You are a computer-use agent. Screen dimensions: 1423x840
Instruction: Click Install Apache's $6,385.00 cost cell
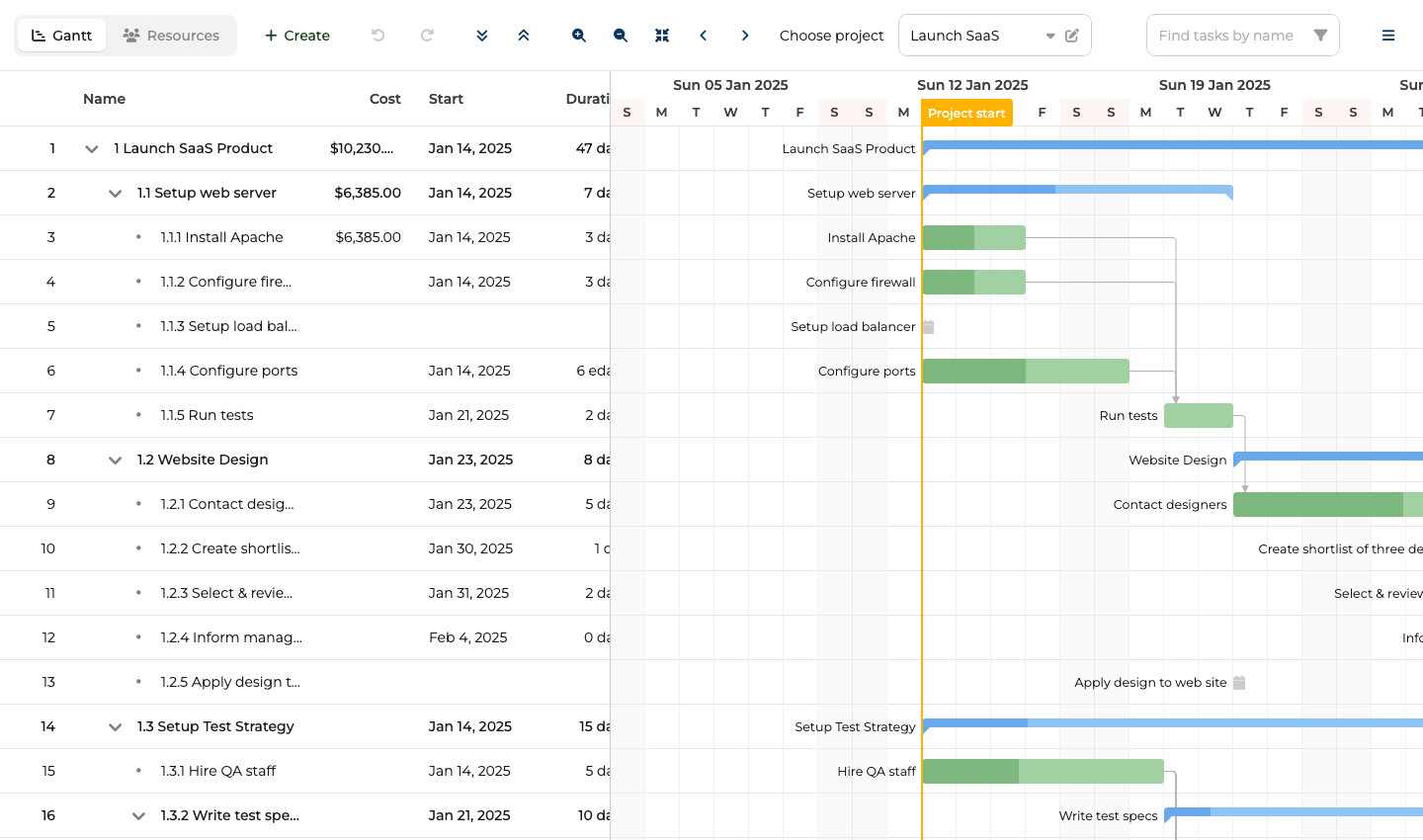coord(368,237)
